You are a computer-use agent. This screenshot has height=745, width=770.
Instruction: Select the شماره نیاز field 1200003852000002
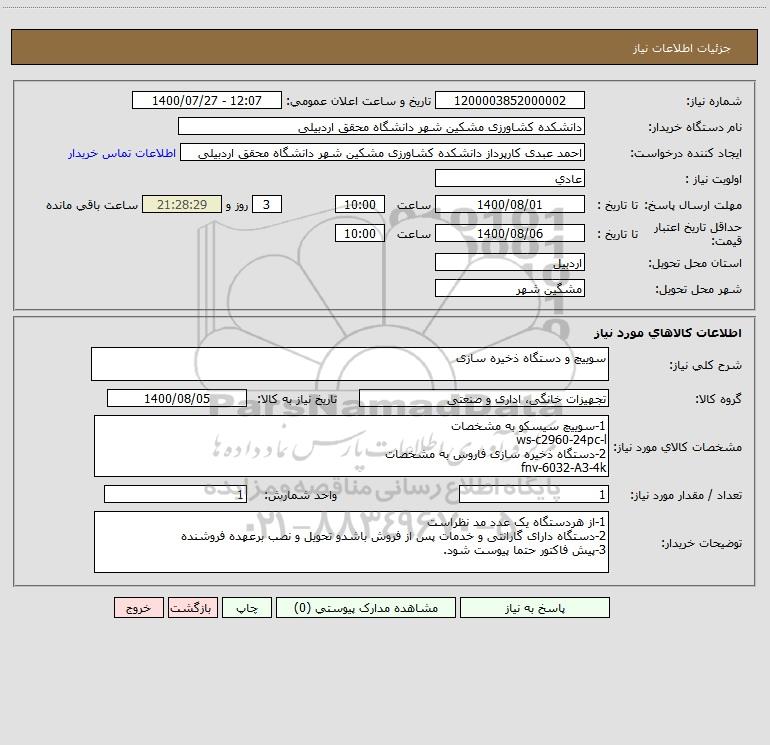pyautogui.click(x=510, y=101)
